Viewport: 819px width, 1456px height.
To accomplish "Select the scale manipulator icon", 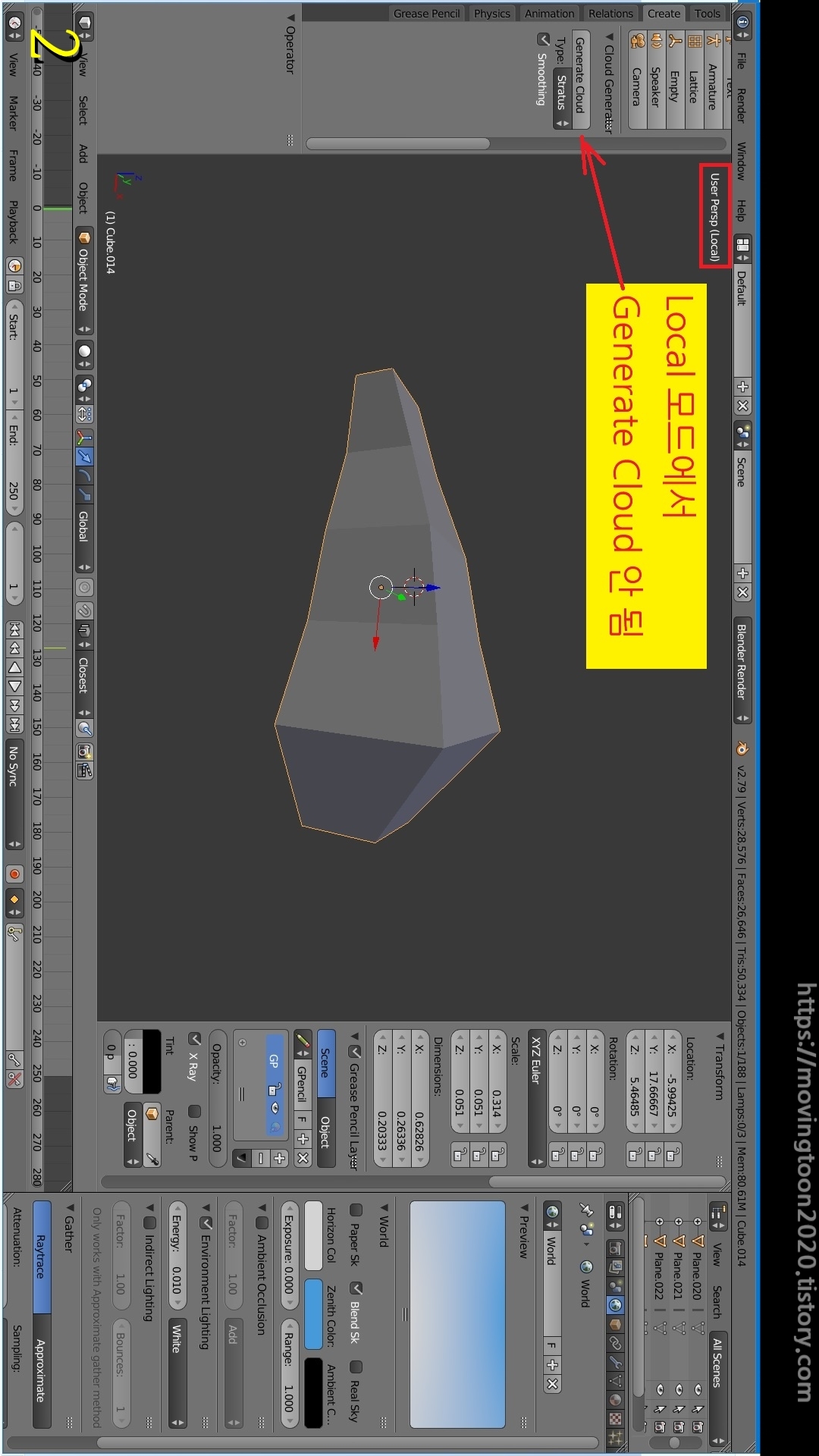I will [84, 494].
